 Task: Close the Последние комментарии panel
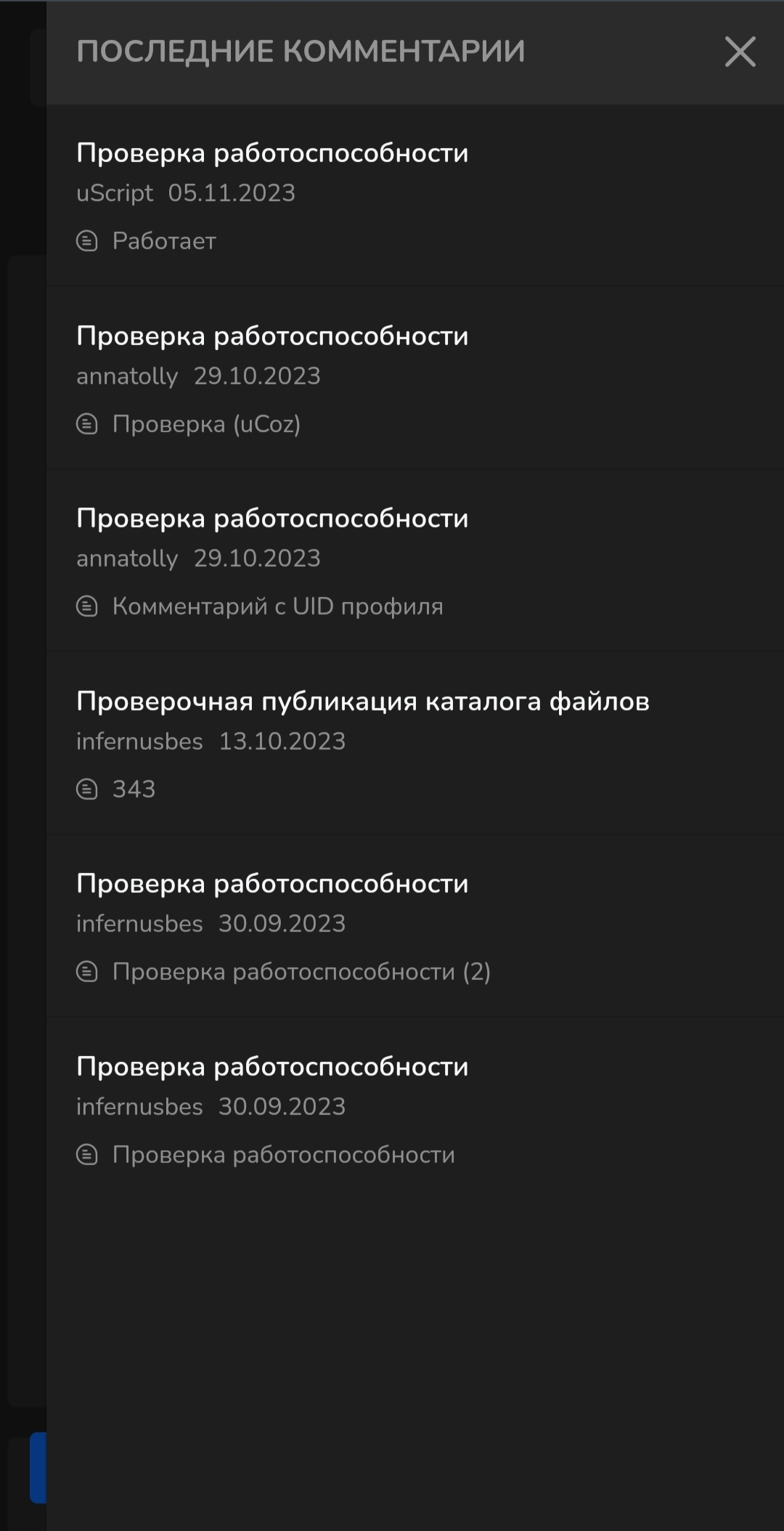point(740,52)
